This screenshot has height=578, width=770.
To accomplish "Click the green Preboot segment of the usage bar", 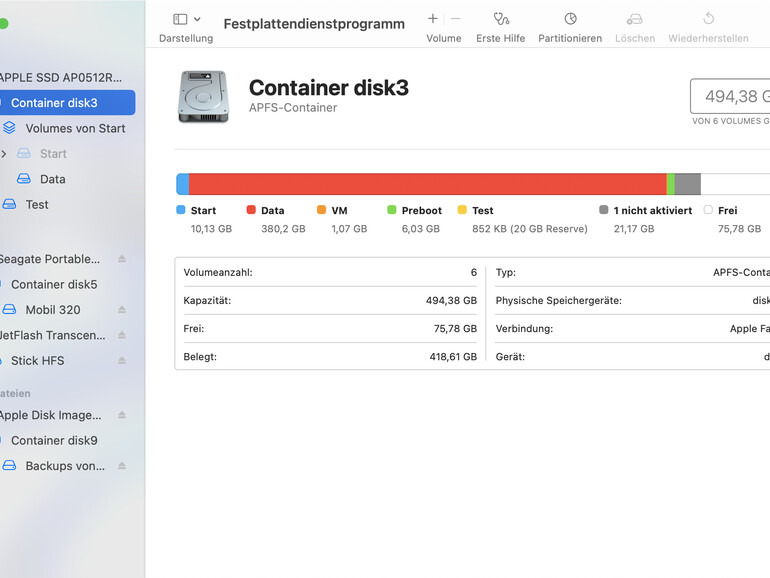I will (x=671, y=184).
